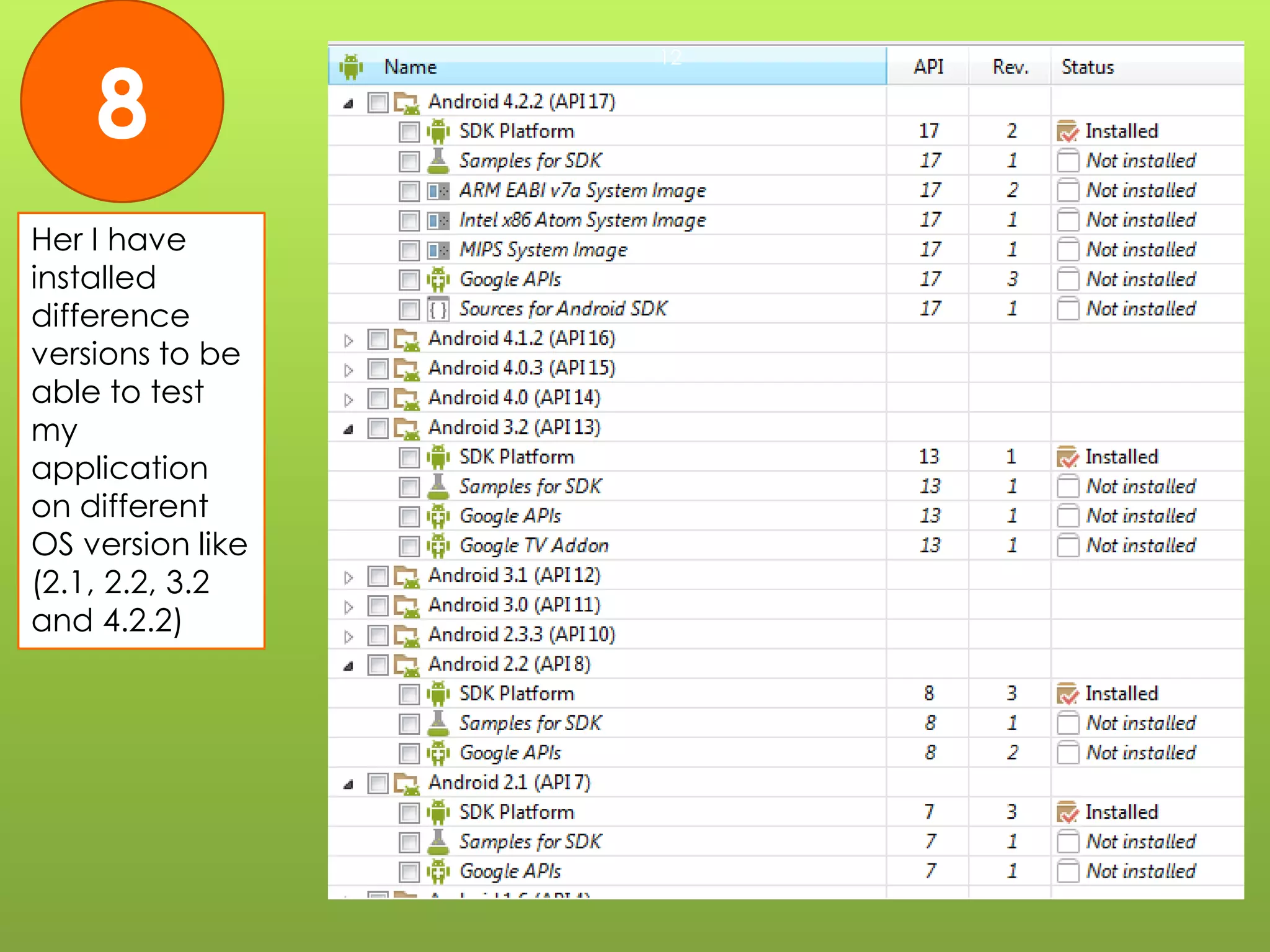Image resolution: width=1270 pixels, height=952 pixels.
Task: Click the Intel x86 Atom System Image icon
Action: tap(438, 220)
